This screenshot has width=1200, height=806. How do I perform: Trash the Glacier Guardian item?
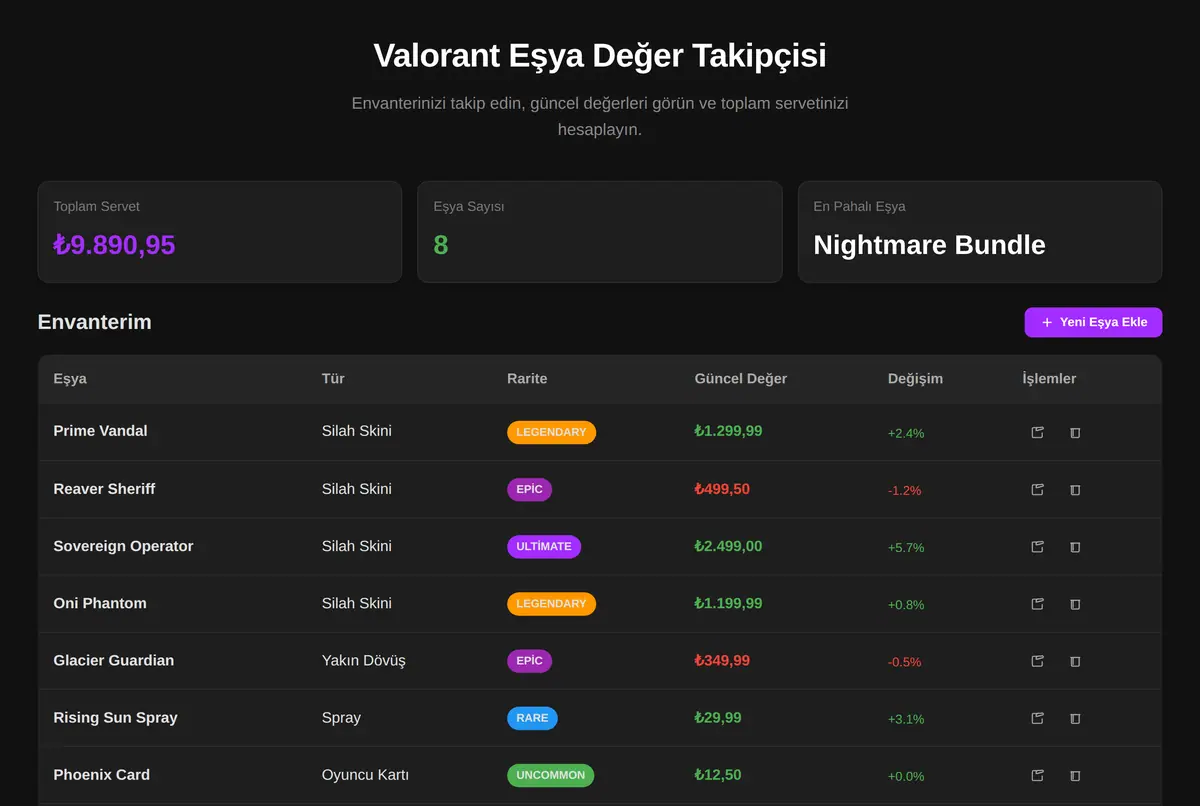[x=1075, y=661]
